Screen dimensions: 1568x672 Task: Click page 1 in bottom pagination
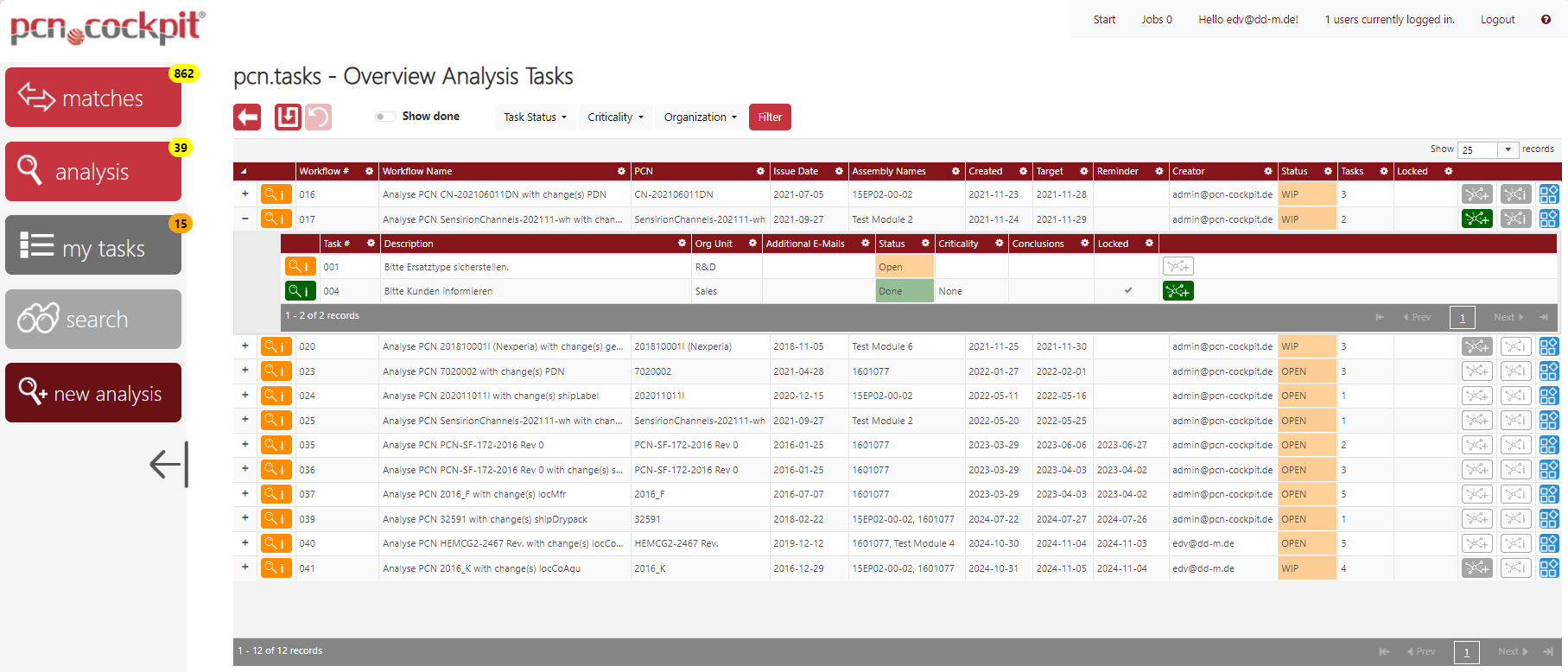click(x=1466, y=652)
